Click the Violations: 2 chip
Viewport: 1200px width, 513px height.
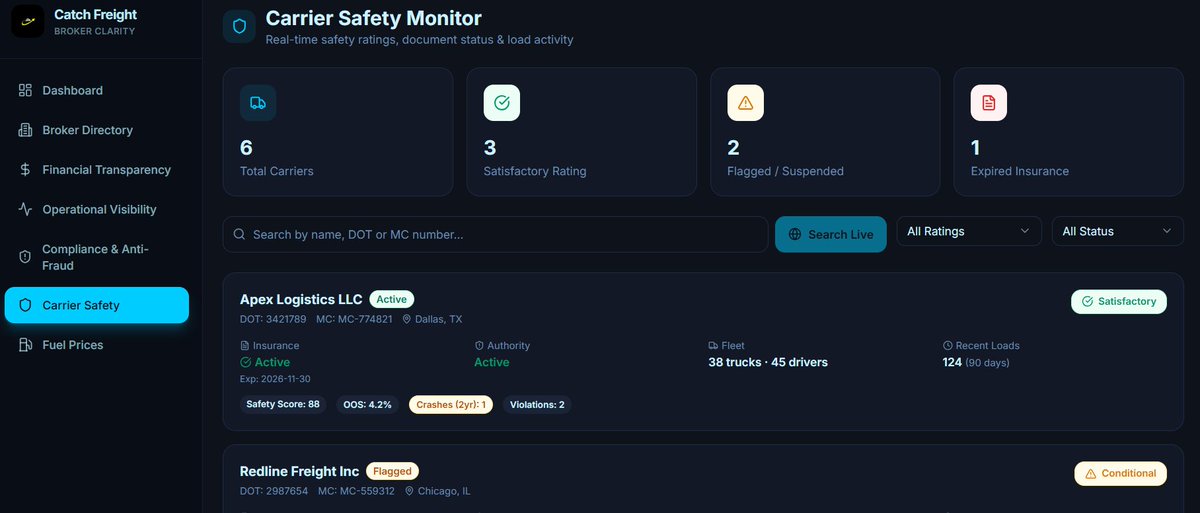click(537, 405)
